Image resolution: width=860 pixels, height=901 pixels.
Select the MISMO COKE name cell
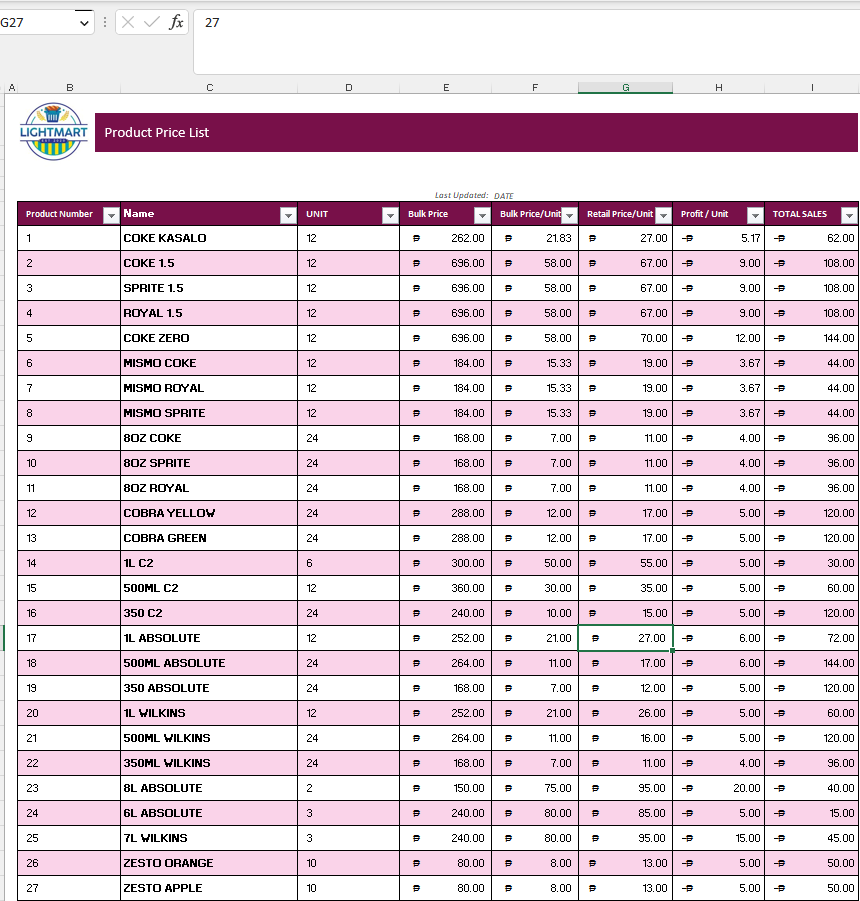(x=209, y=363)
